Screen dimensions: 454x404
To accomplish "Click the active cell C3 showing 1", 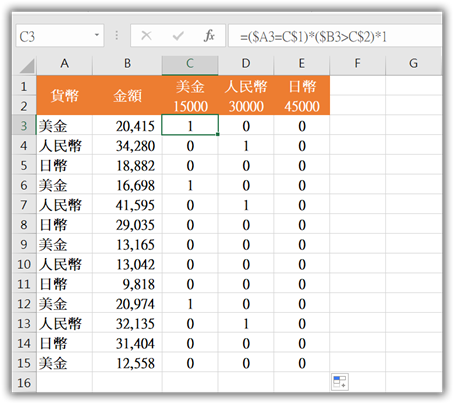I will (x=190, y=125).
